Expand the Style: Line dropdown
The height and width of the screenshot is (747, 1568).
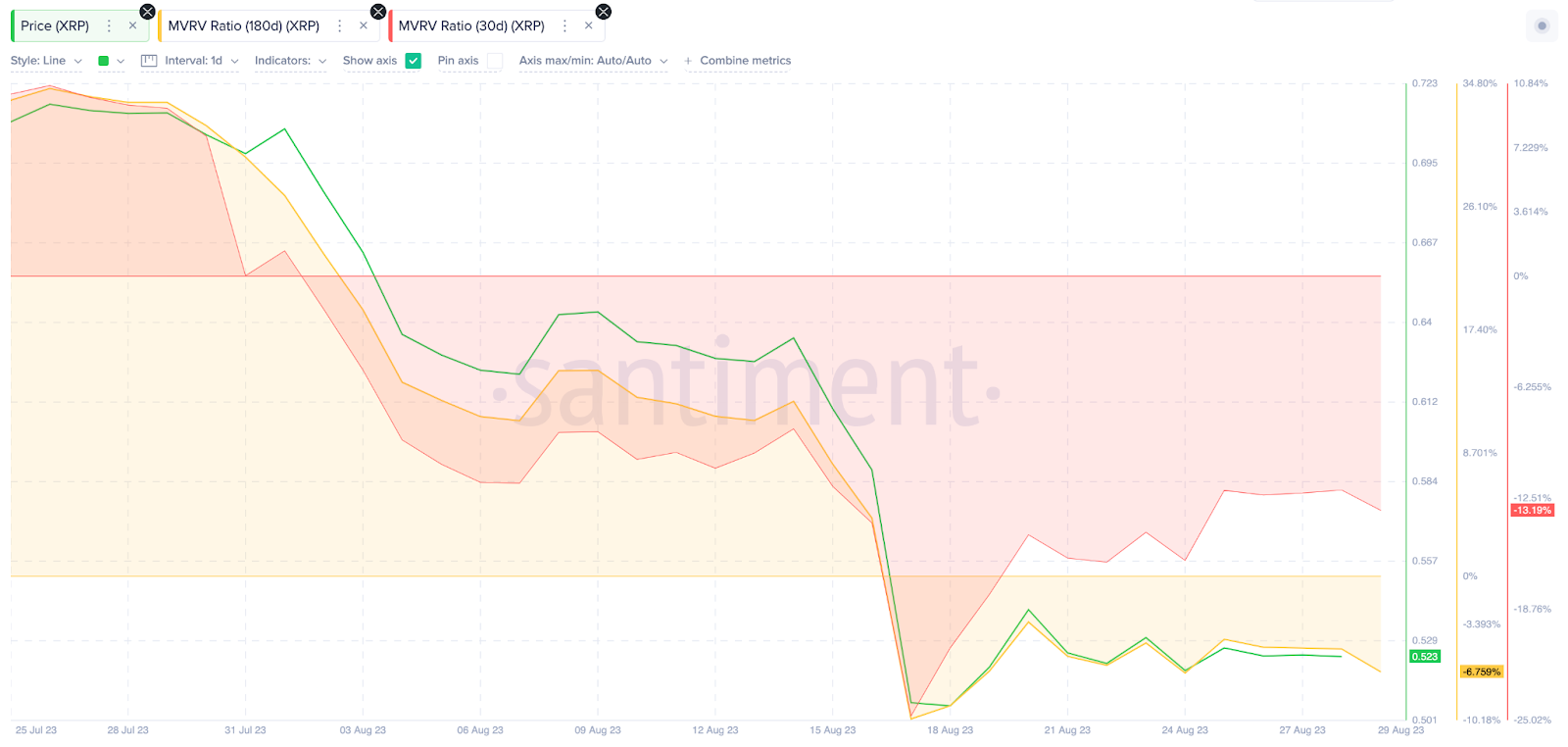(46, 61)
